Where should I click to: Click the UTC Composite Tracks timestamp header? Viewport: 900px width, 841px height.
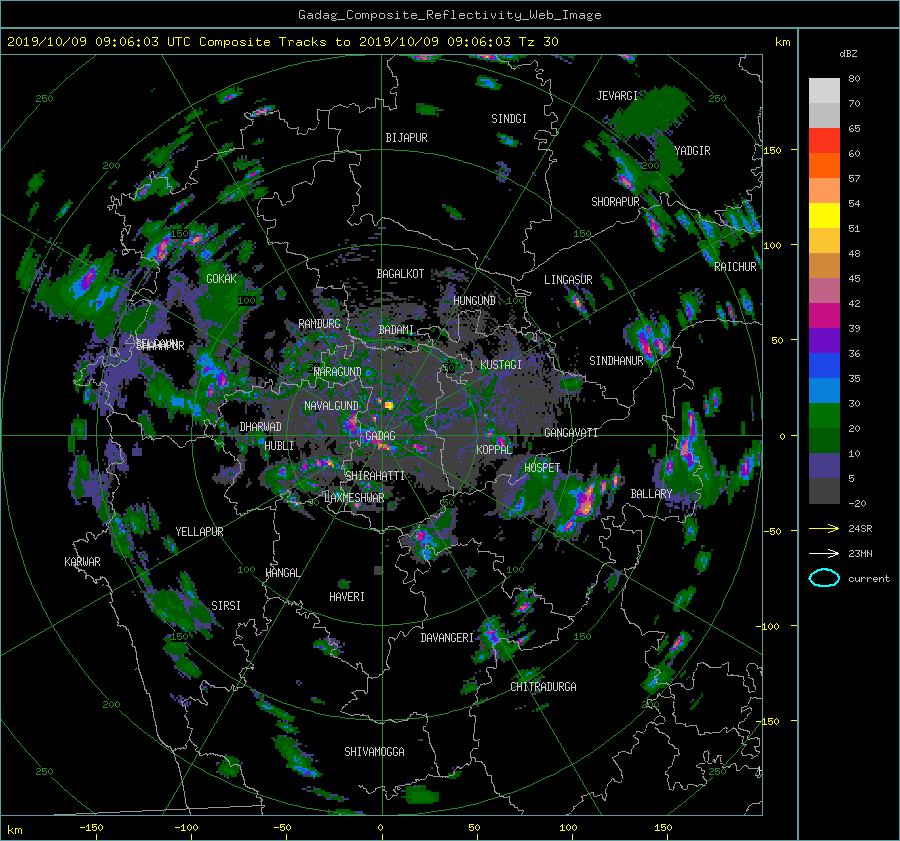[x=282, y=42]
